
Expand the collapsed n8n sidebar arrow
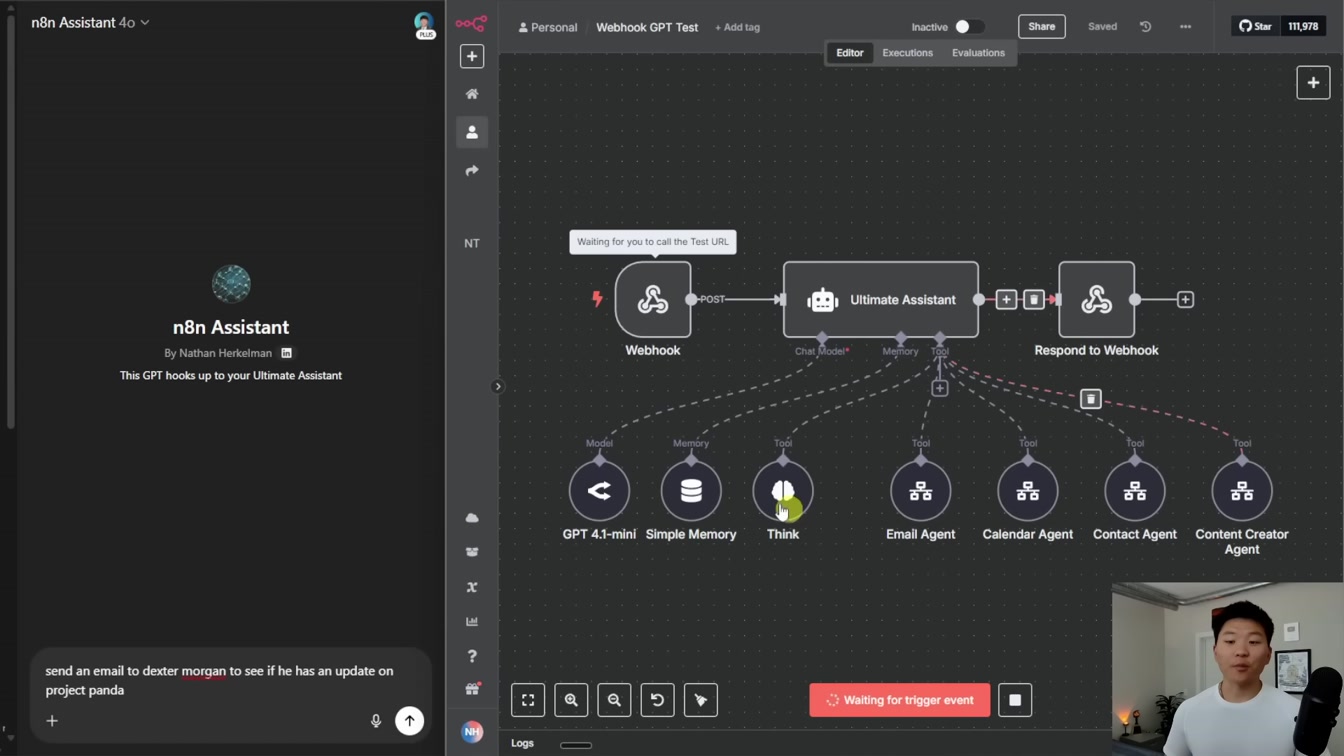coord(498,387)
